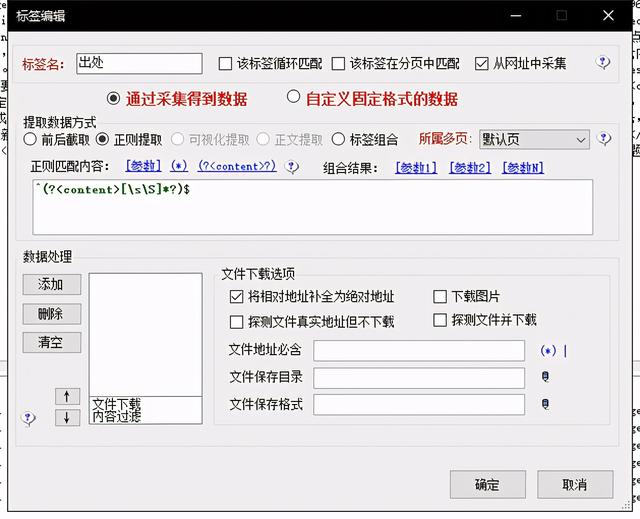The height and width of the screenshot is (519, 640).
Task: Click icon next to 文件保存目录 field
Action: pyautogui.click(x=546, y=378)
